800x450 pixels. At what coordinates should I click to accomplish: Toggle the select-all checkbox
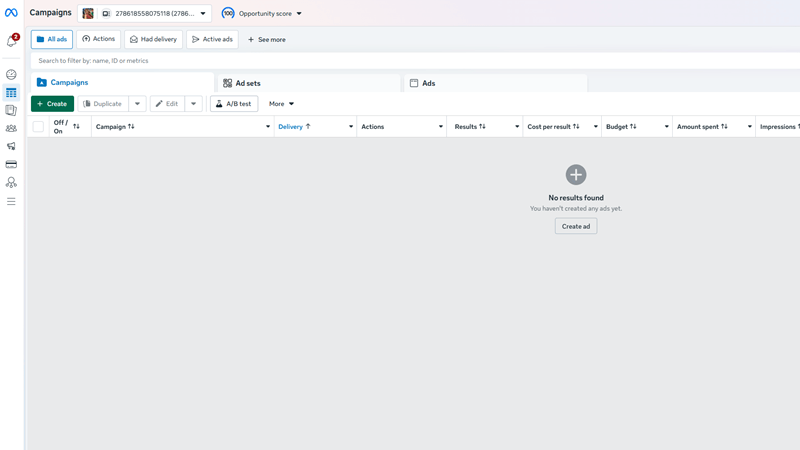point(38,127)
